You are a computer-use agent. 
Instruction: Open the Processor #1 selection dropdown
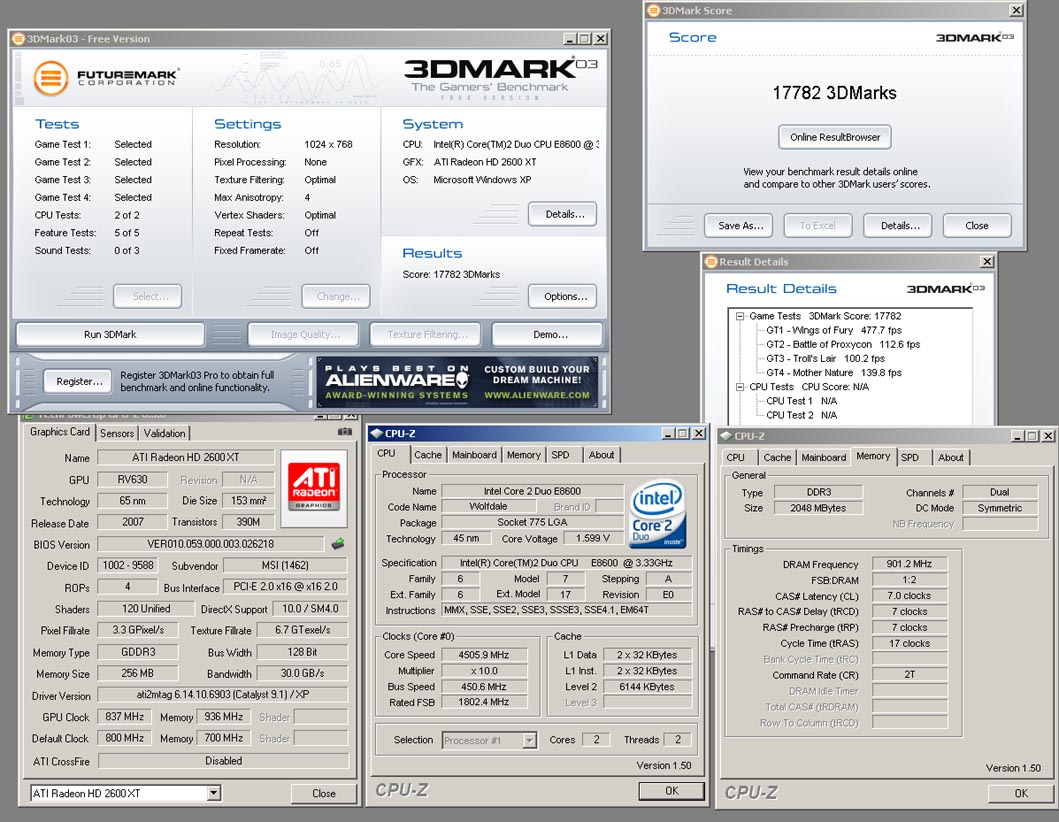point(530,740)
